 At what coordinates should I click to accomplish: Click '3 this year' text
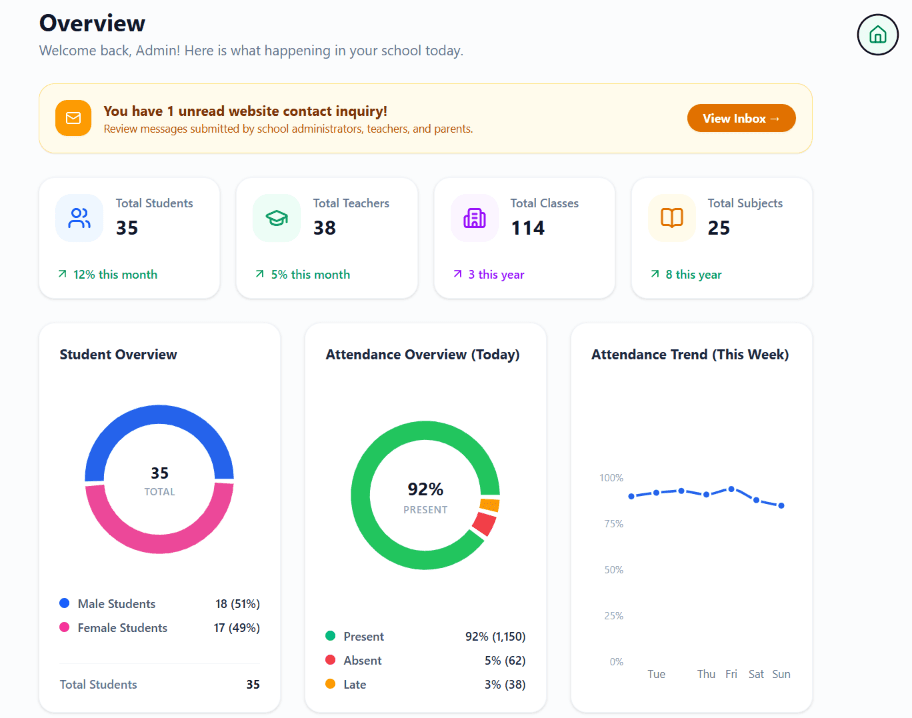tap(496, 275)
